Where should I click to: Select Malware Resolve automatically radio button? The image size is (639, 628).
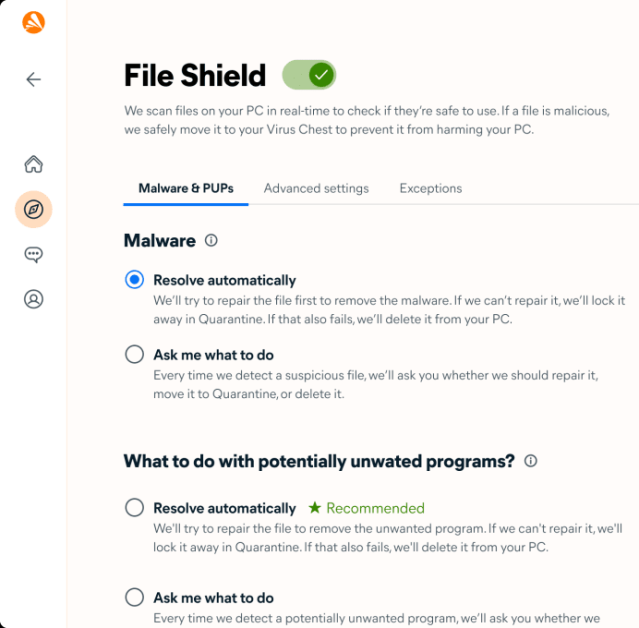134,280
